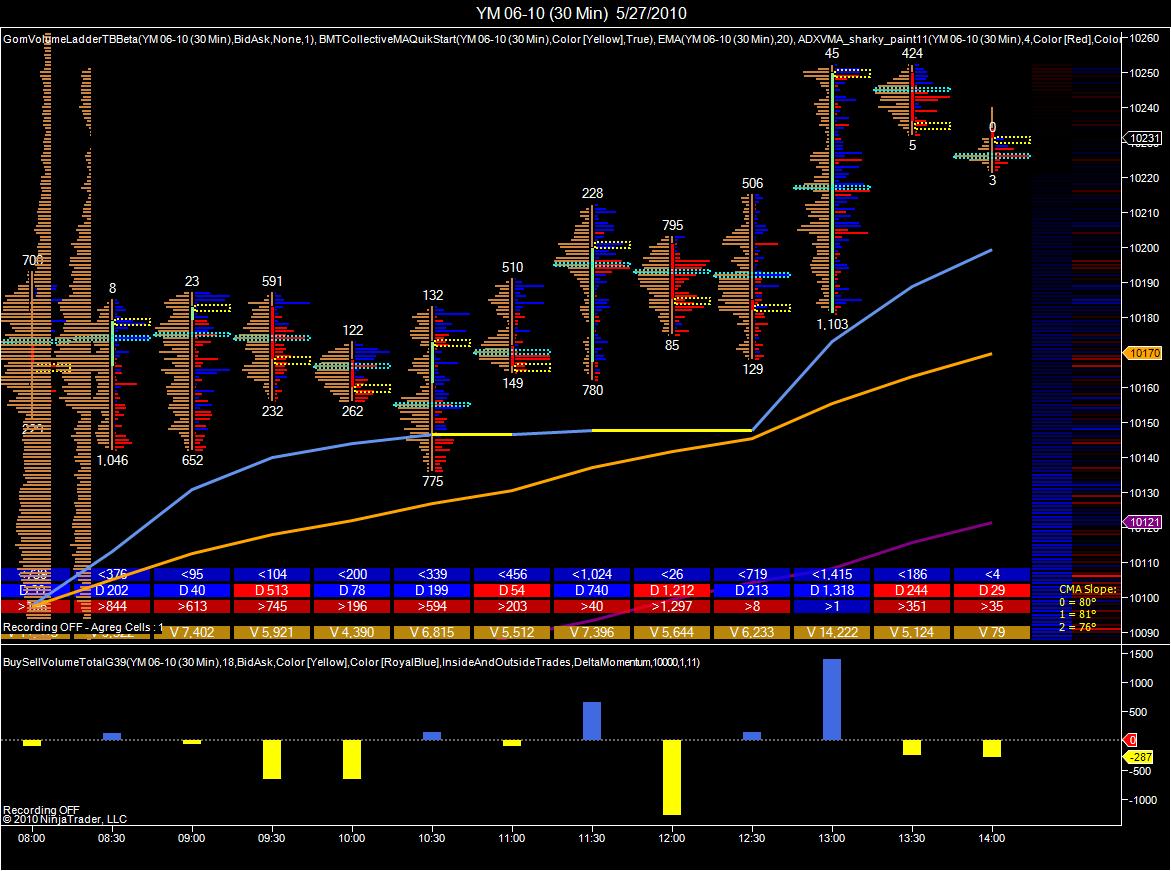Select the >351 ask volume cell
Image resolution: width=1171 pixels, height=871 pixels.
coord(911,606)
